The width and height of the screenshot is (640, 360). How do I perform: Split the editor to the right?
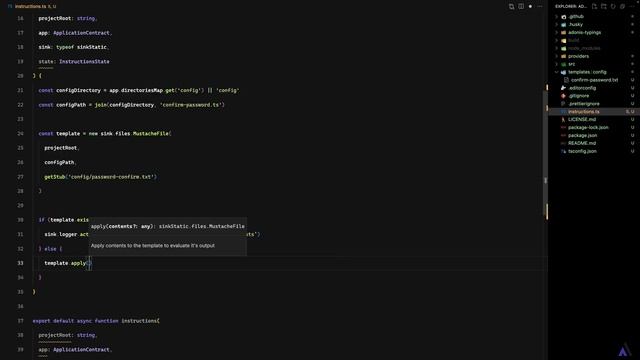pyautogui.click(x=521, y=7)
